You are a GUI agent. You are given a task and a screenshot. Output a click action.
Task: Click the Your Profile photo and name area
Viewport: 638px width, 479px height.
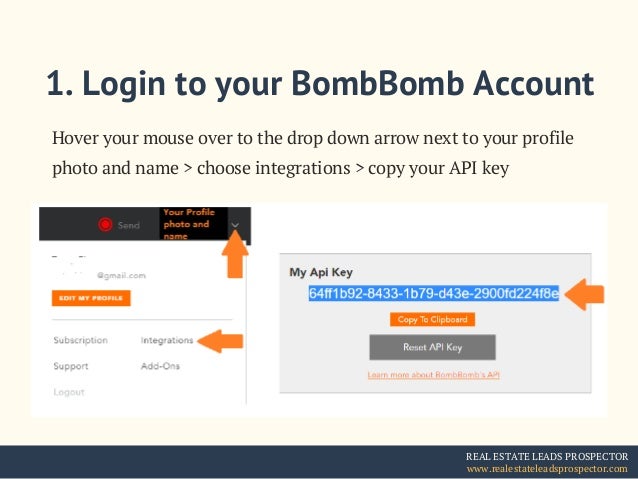pos(194,224)
